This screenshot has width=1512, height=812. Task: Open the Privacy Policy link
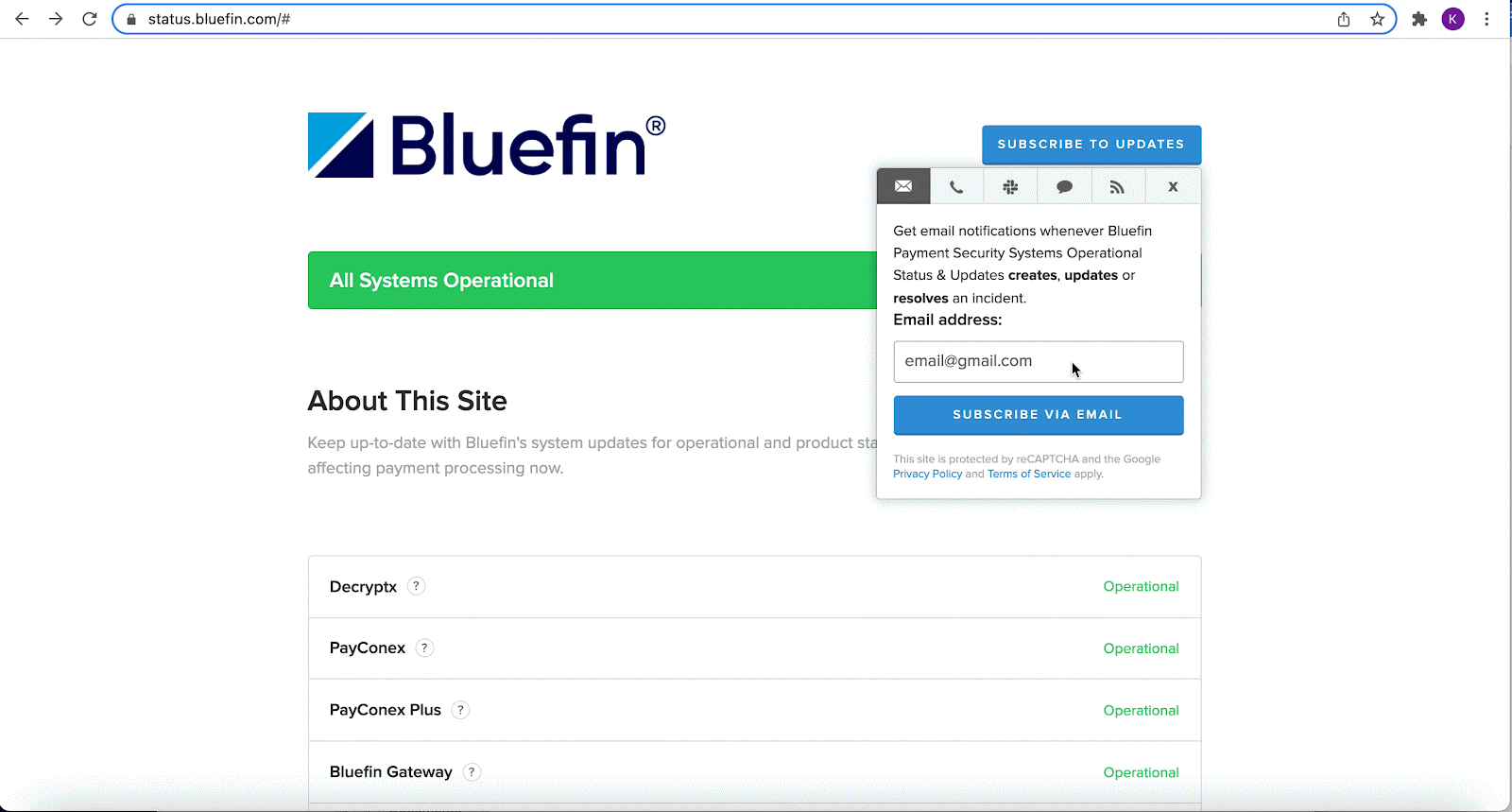927,474
